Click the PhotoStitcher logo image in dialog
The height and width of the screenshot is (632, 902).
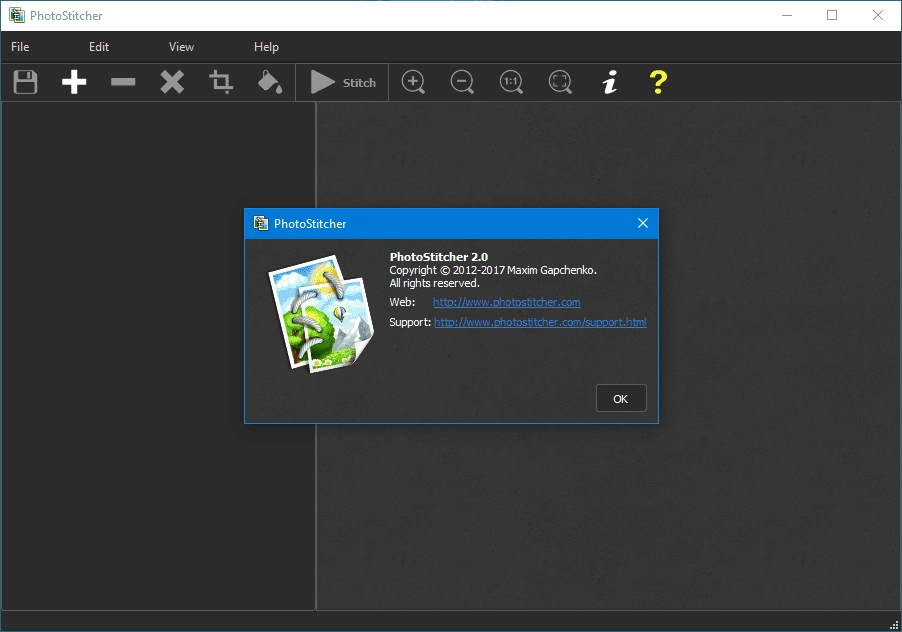(x=321, y=314)
